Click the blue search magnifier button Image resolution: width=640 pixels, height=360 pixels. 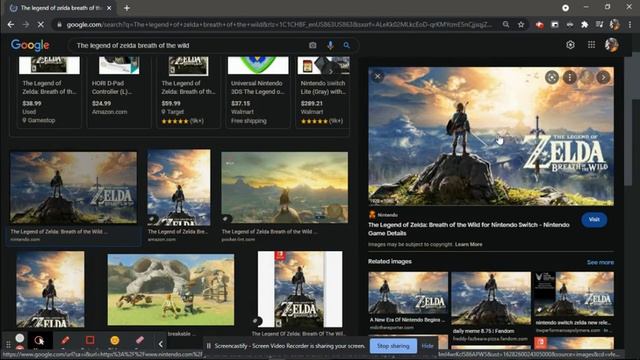pyautogui.click(x=347, y=45)
